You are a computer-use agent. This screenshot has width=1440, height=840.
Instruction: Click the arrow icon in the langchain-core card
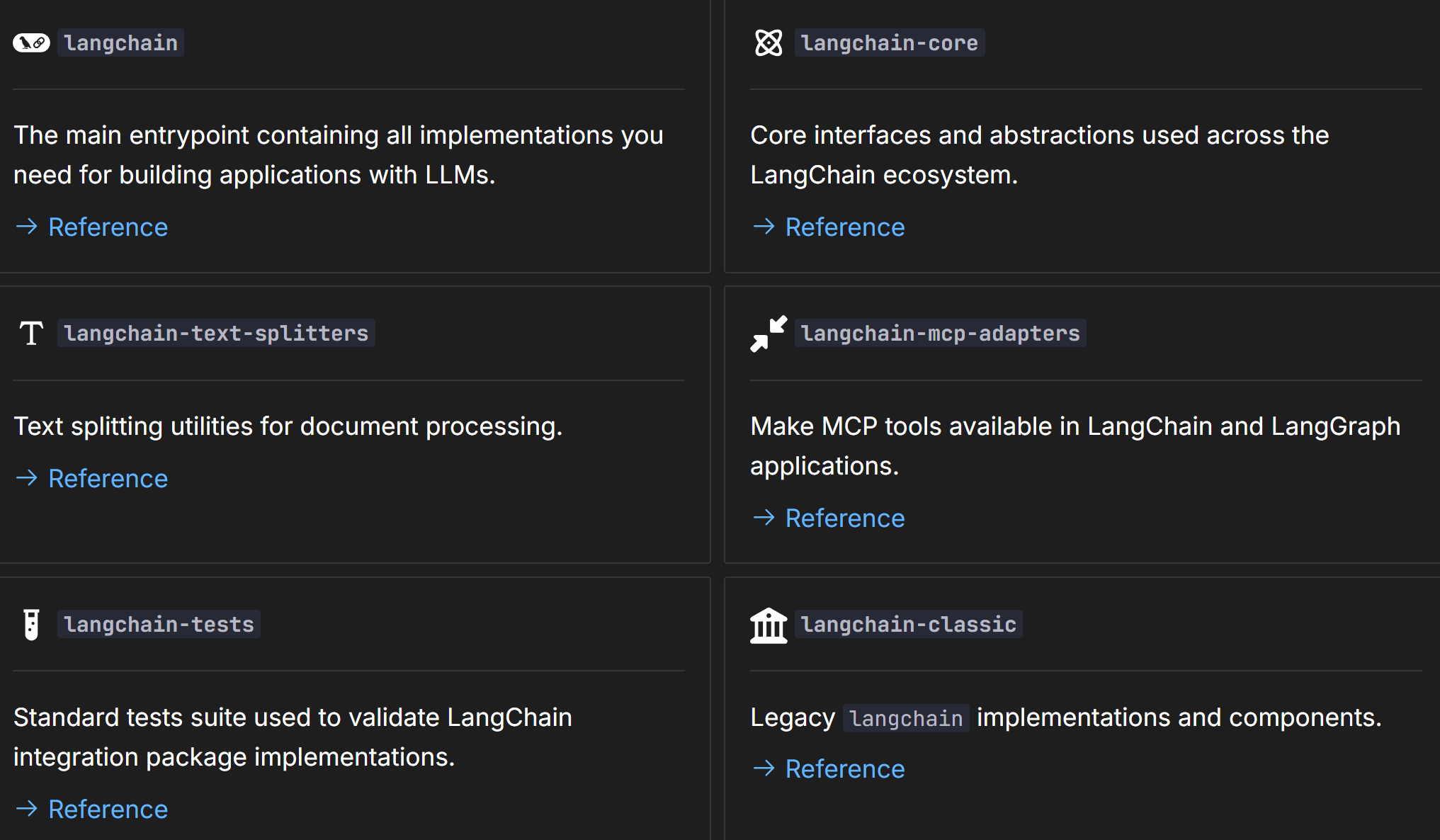tap(764, 227)
